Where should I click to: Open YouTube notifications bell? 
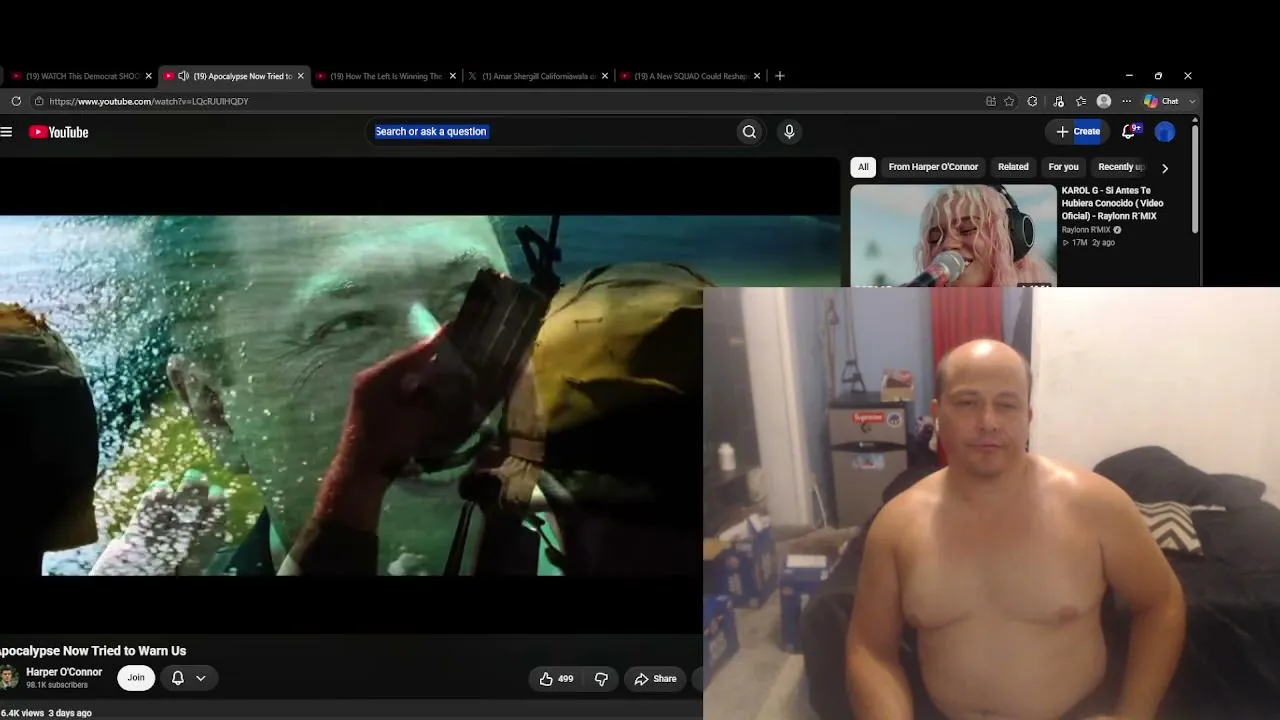tap(1129, 131)
